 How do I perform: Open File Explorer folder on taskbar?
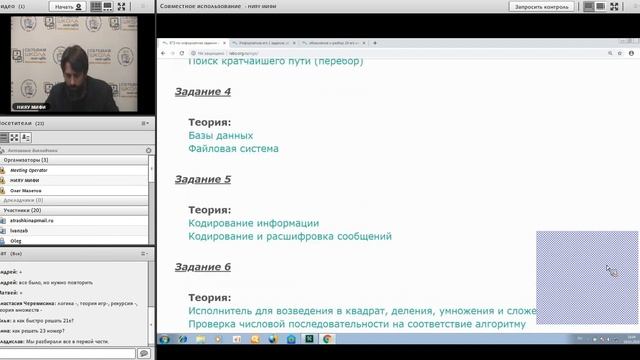(x=201, y=339)
